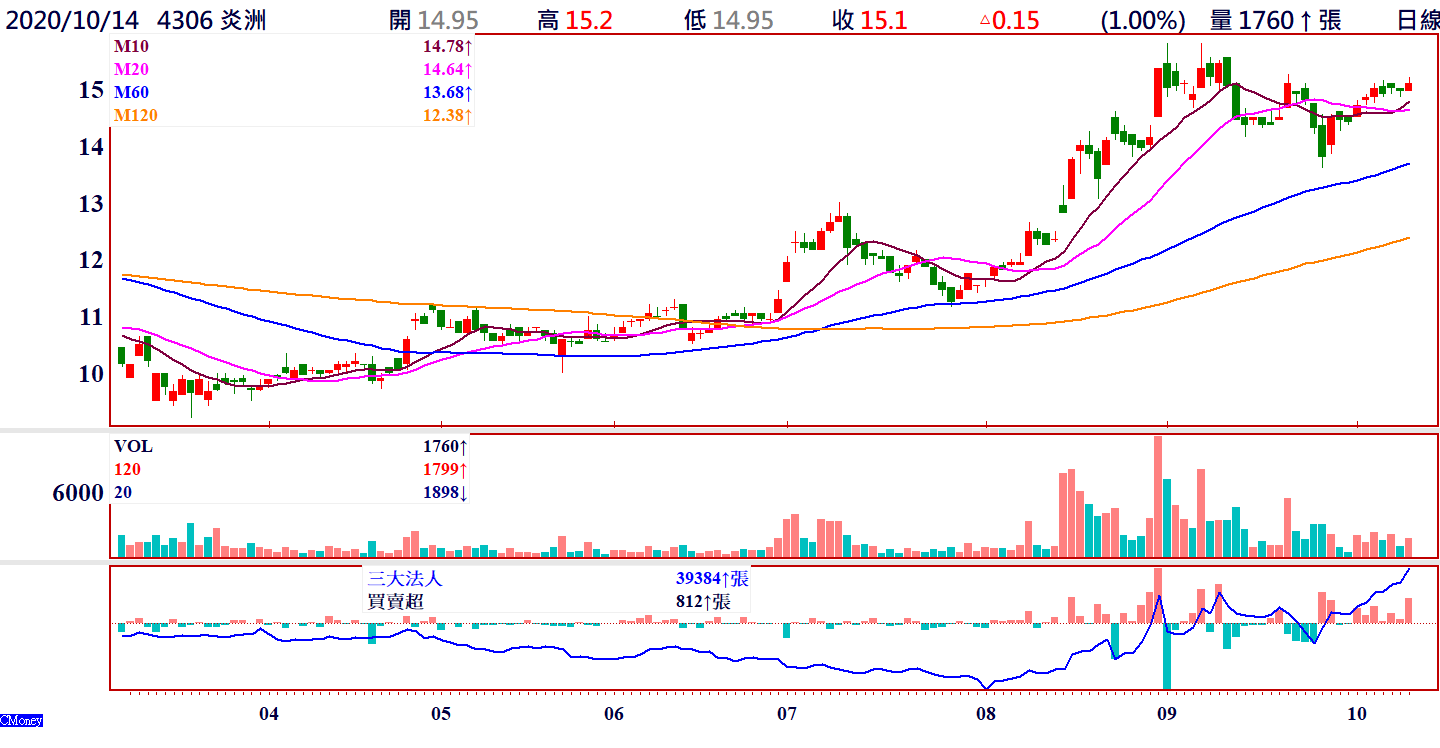Click the up arrow beside M120 value 12.38
Screen dimensions: 1440x748
pyautogui.click(x=467, y=115)
